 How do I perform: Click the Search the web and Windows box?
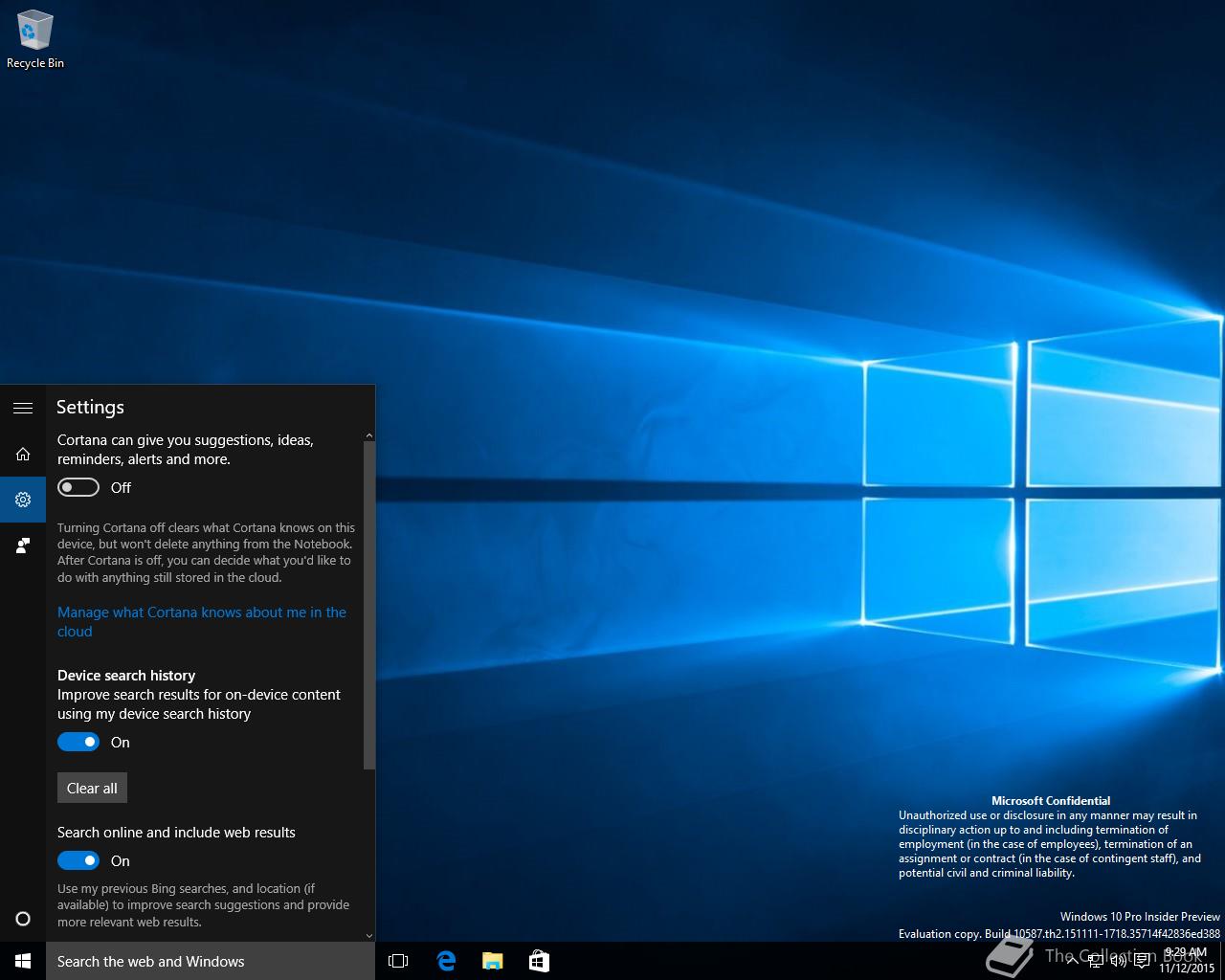coord(211,961)
